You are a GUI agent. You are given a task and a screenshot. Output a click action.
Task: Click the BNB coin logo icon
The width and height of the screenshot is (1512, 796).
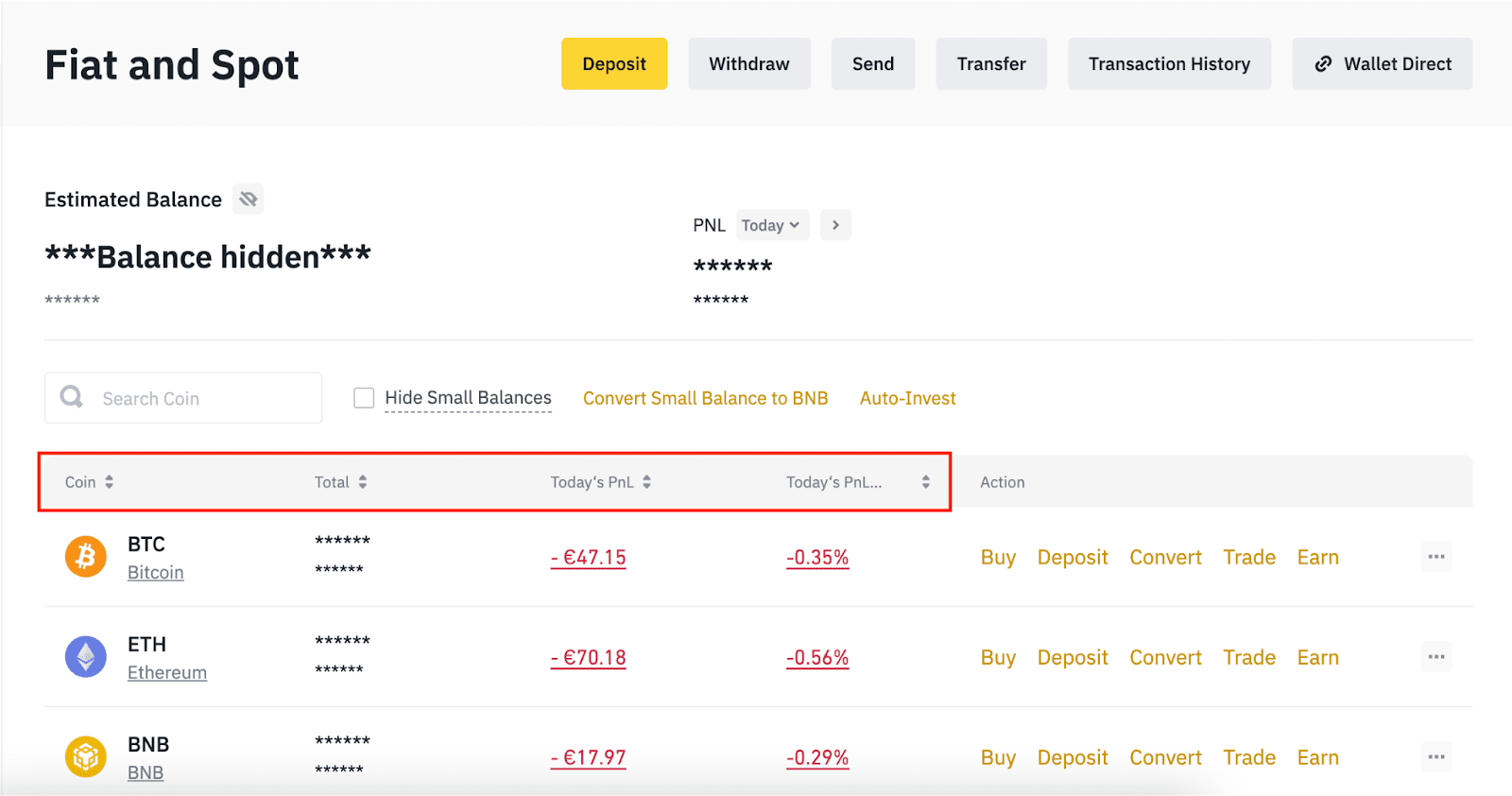point(85,757)
